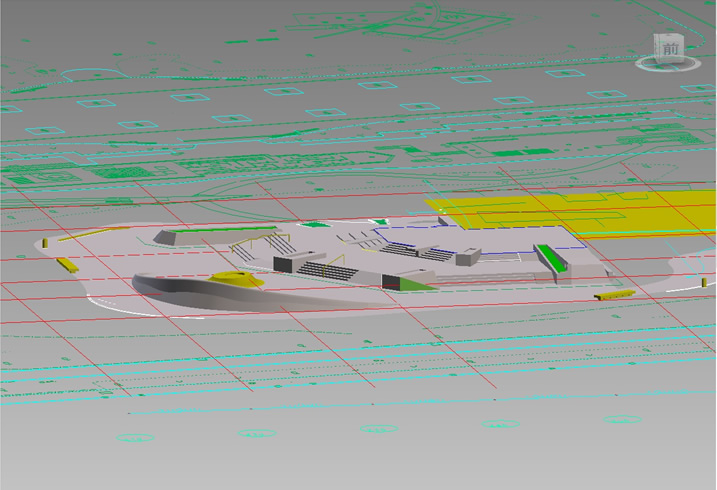Click the ViewCube's narrow left side face

pos(656,49)
